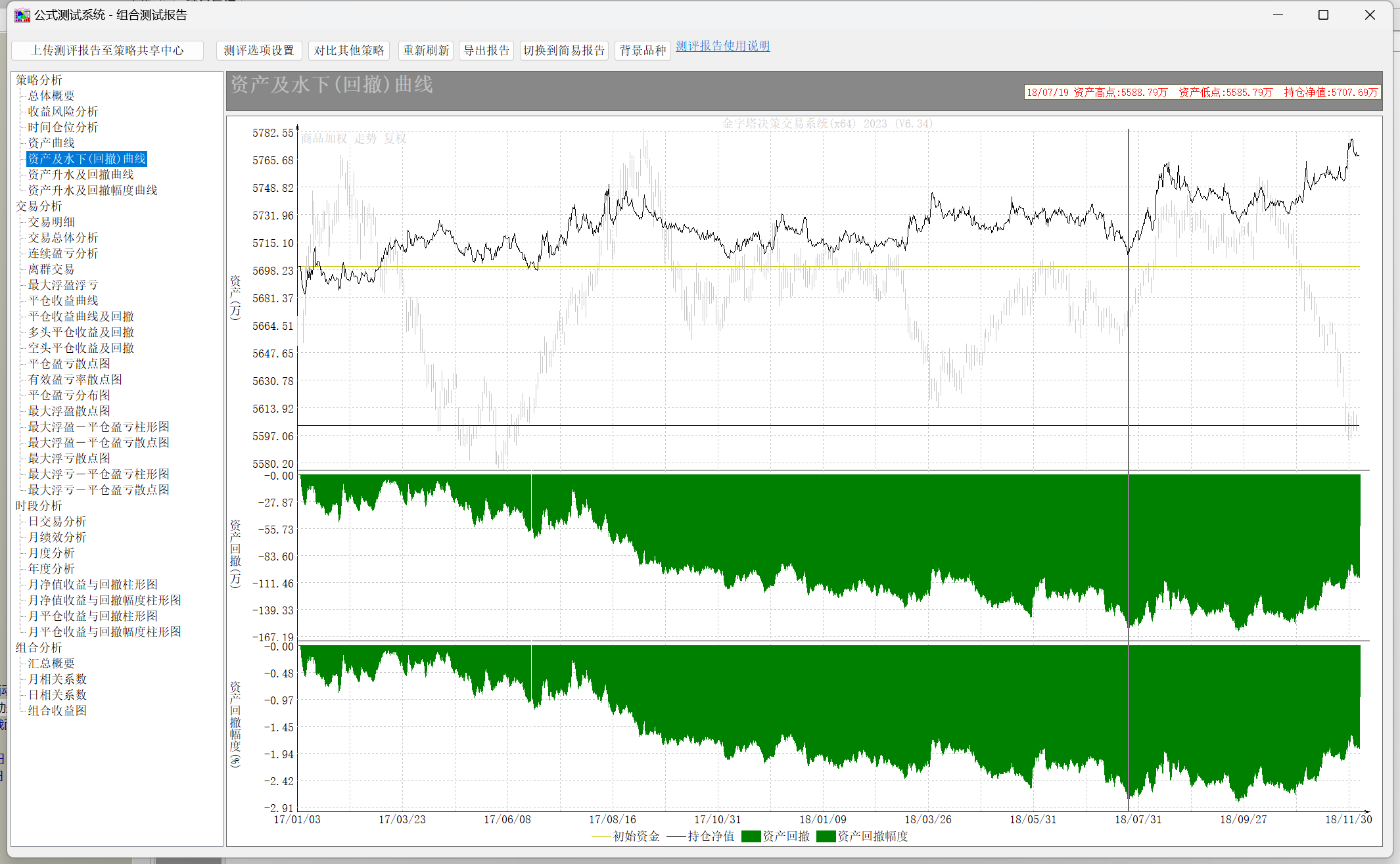Open 连续盈亏分析 in the tree

click(63, 253)
